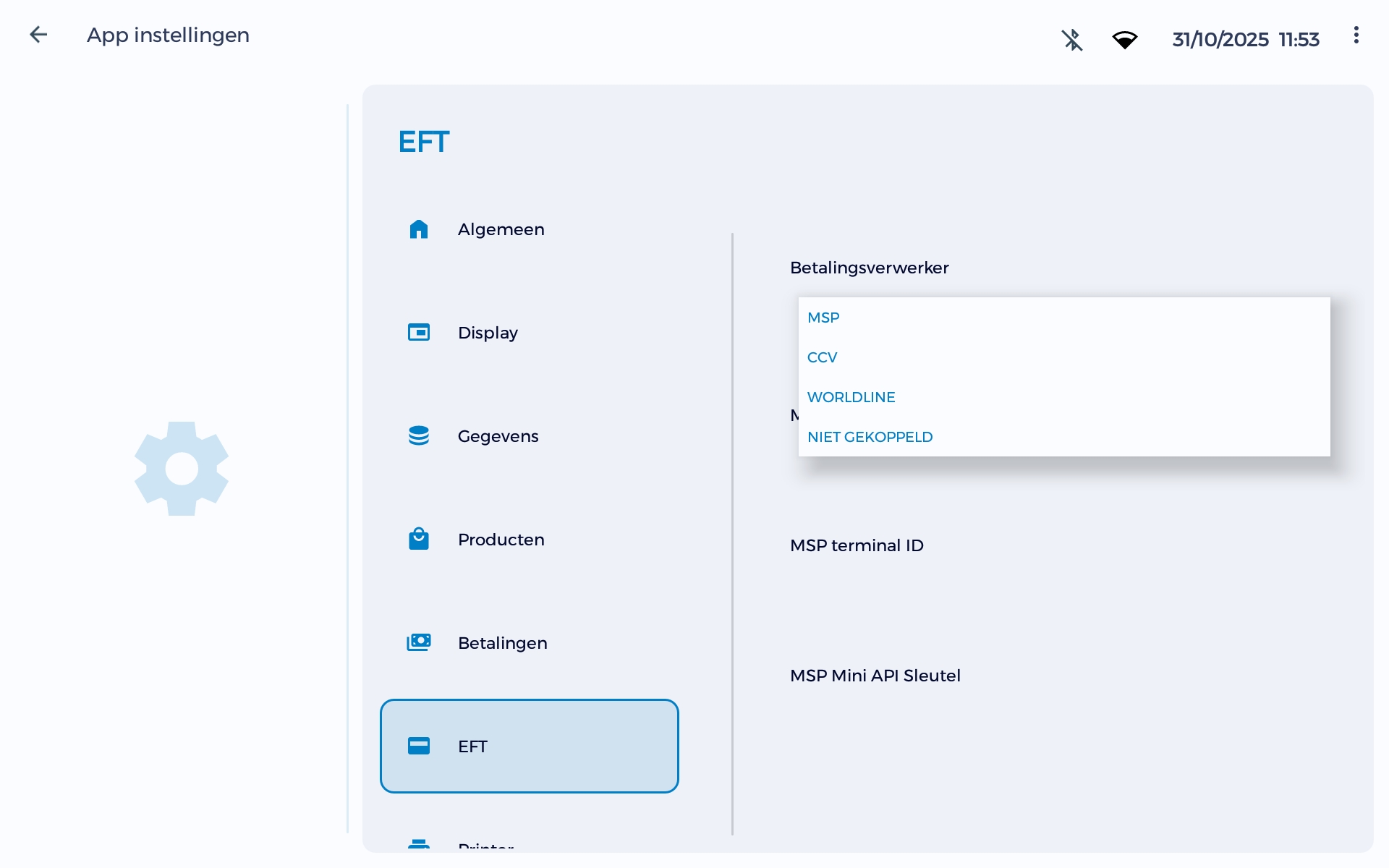Screen dimensions: 1389x868
Task: Select MSP as payment processor
Action: tap(823, 317)
